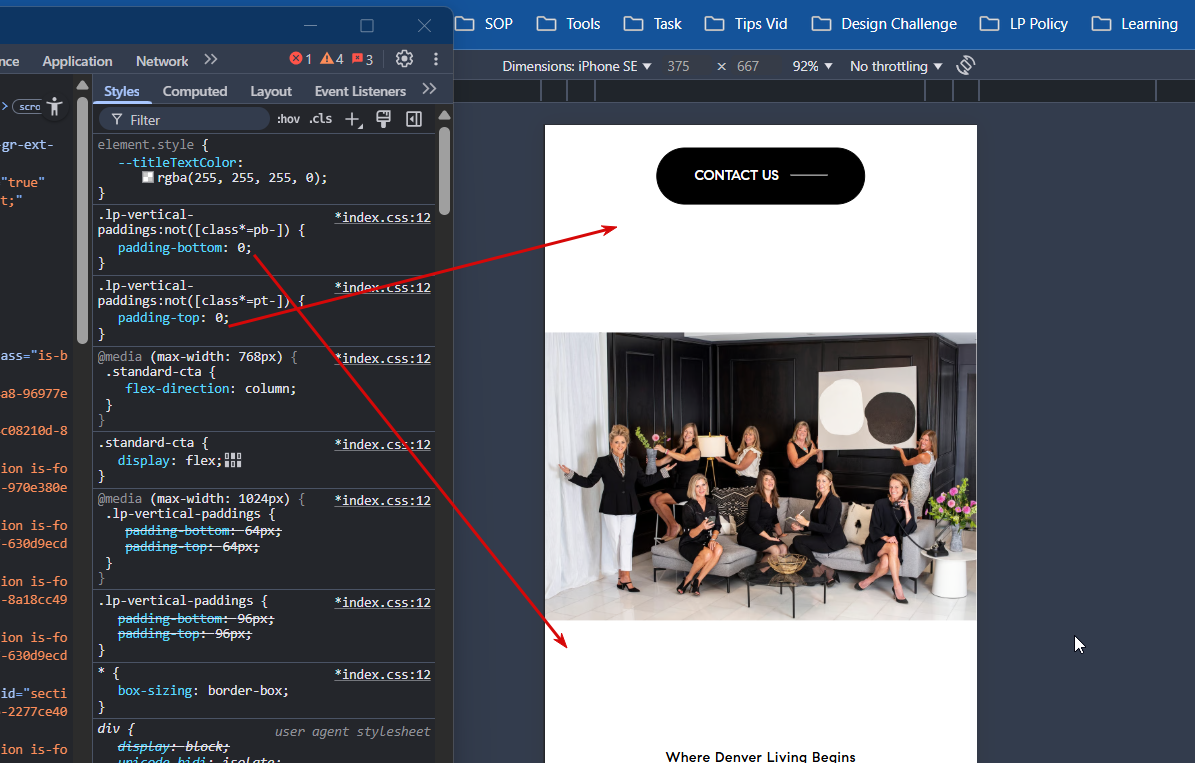Viewport: 1195px width, 763px height.
Task: Click the rgba titleTextColor color swatch
Action: tap(148, 178)
